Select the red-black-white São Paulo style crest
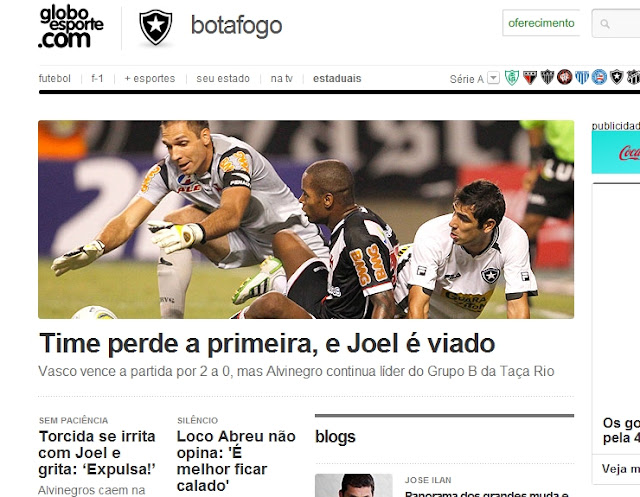640x497 pixels. coord(530,77)
